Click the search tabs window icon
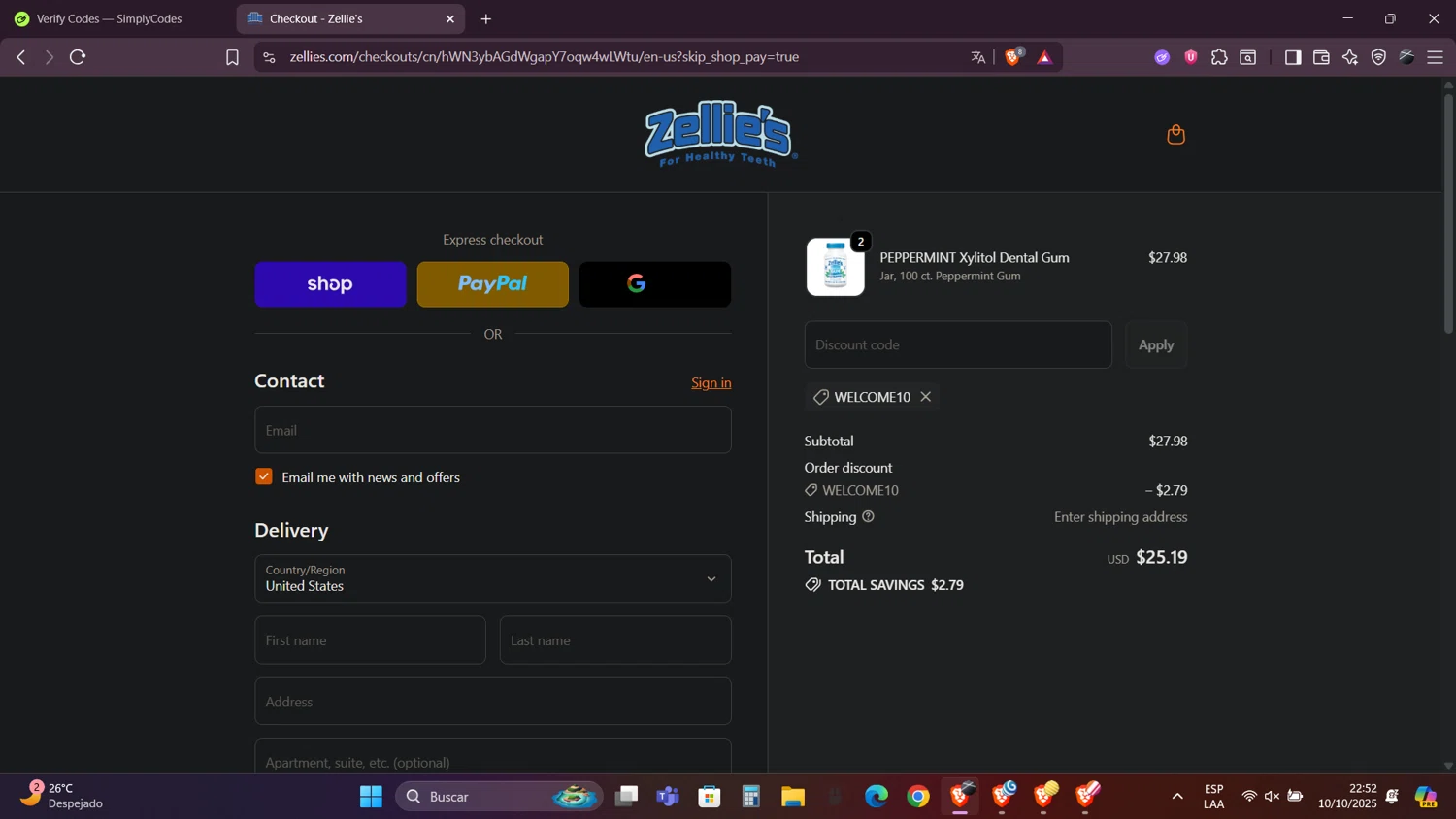1456x819 pixels. pos(1248,57)
